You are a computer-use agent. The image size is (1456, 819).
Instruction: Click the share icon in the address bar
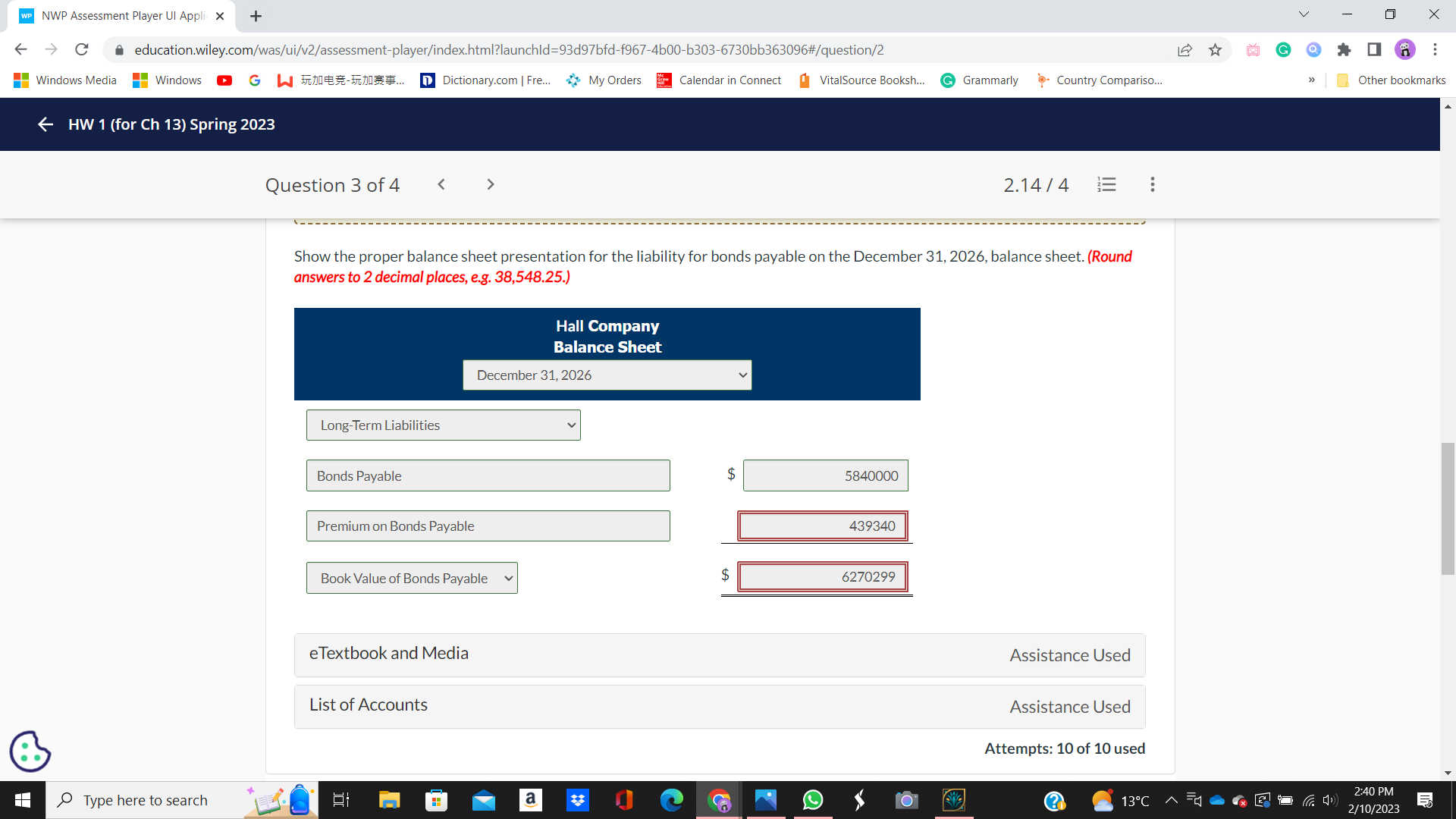(x=1185, y=49)
